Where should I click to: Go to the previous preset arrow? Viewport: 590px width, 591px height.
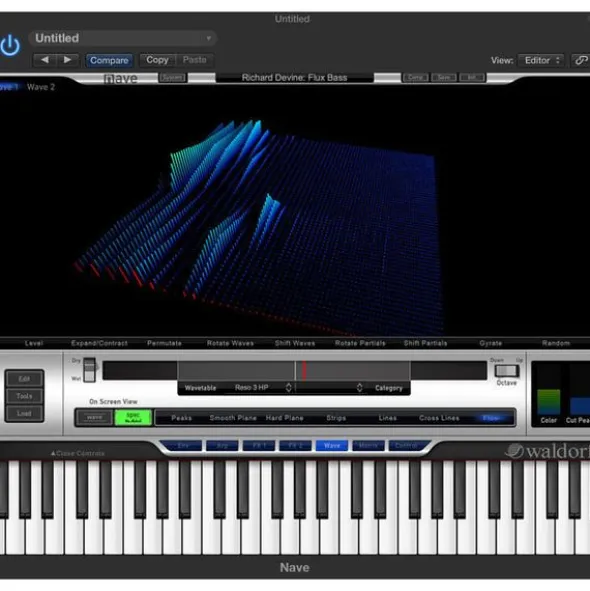pos(45,60)
